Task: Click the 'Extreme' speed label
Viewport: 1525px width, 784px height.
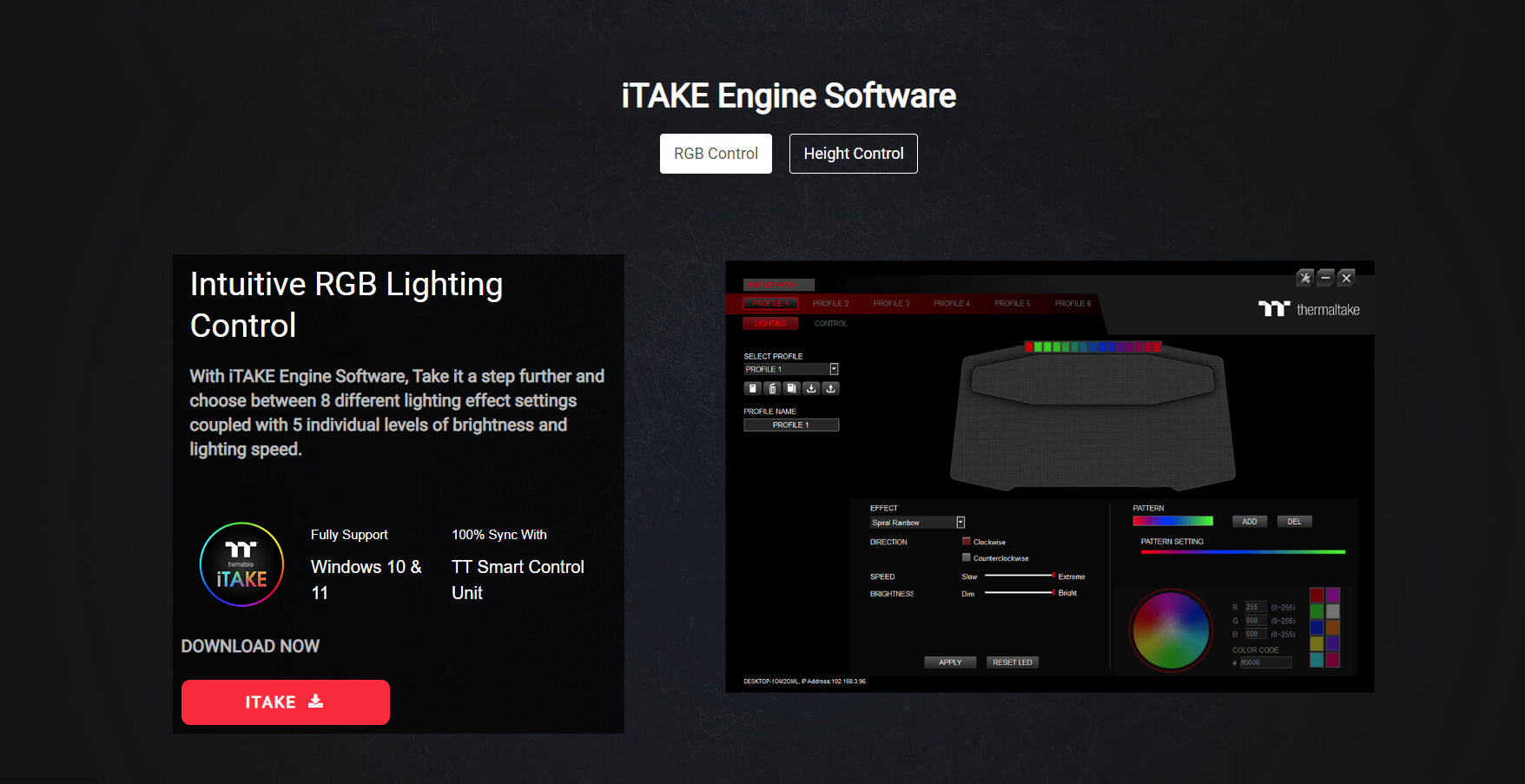Action: [x=1072, y=576]
